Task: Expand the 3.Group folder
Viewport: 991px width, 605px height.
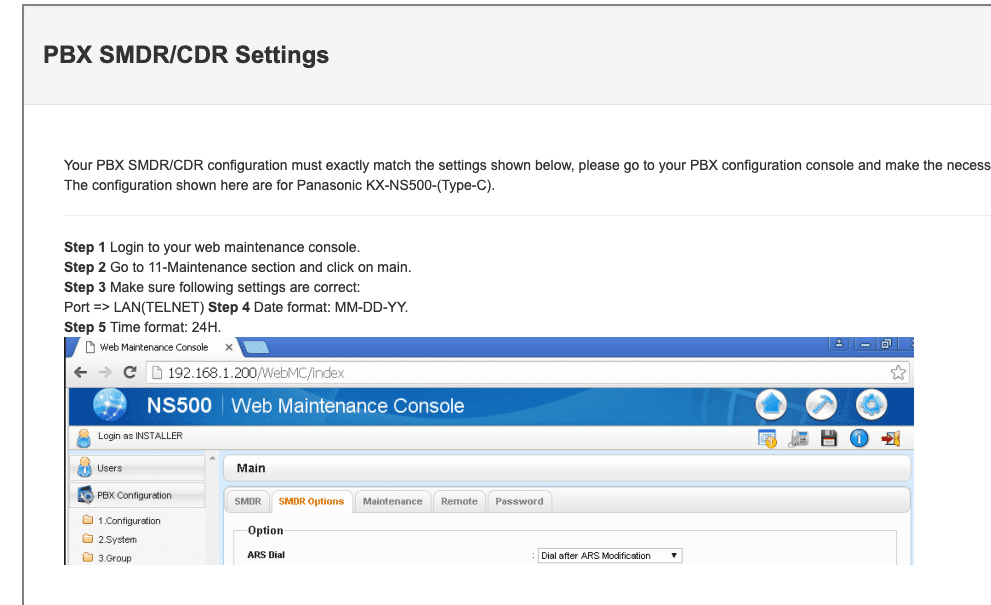Action: (107, 558)
